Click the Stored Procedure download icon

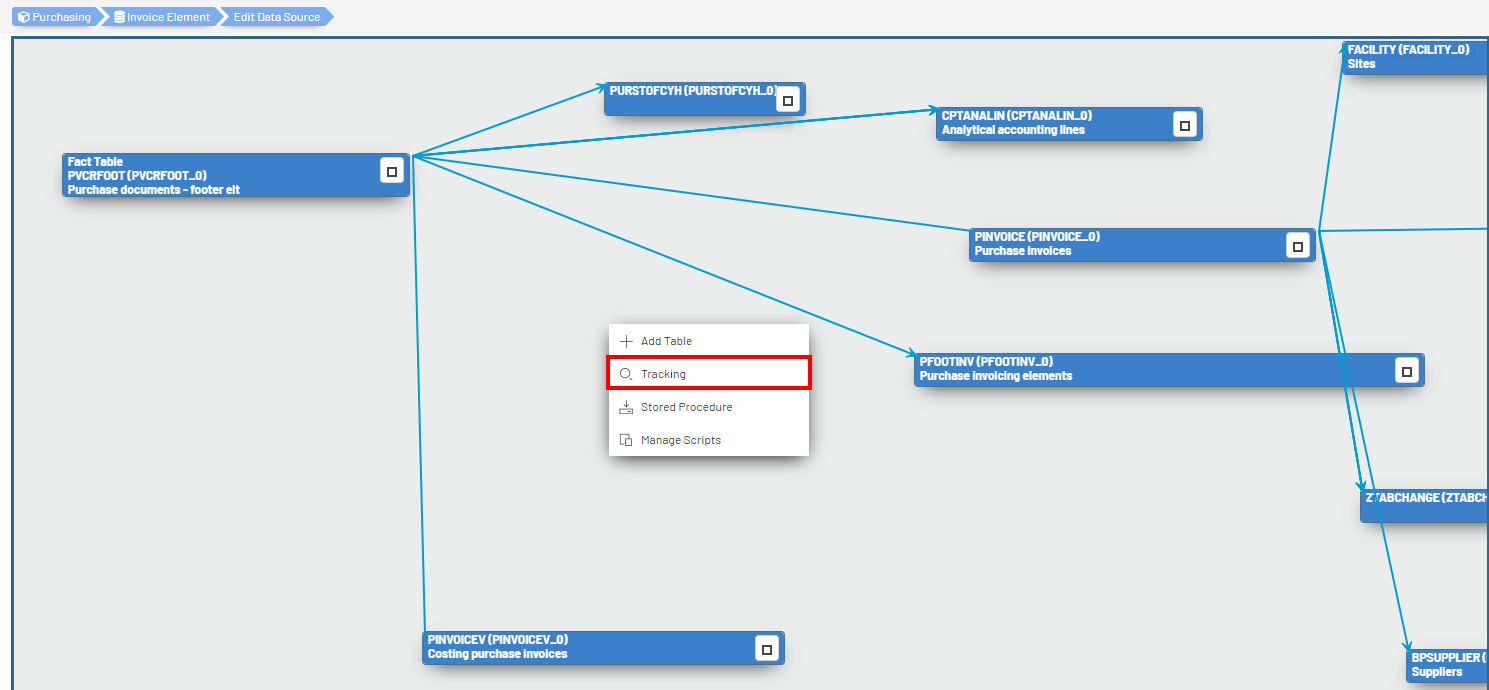tap(626, 407)
